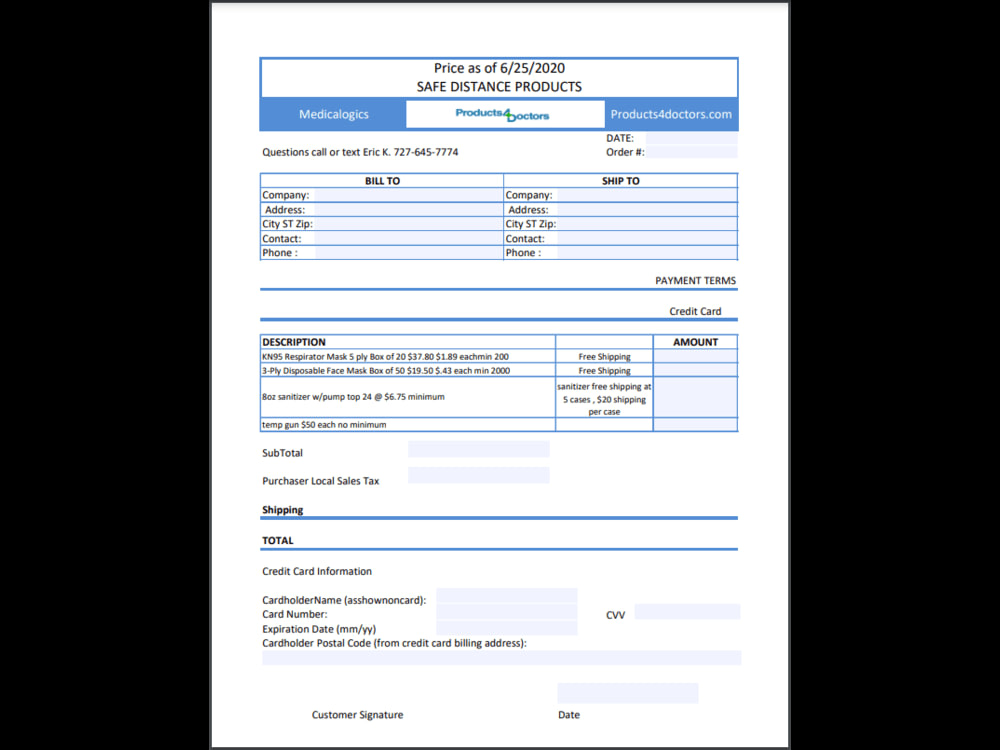Click the Products4doctors.com header text

(x=671, y=114)
